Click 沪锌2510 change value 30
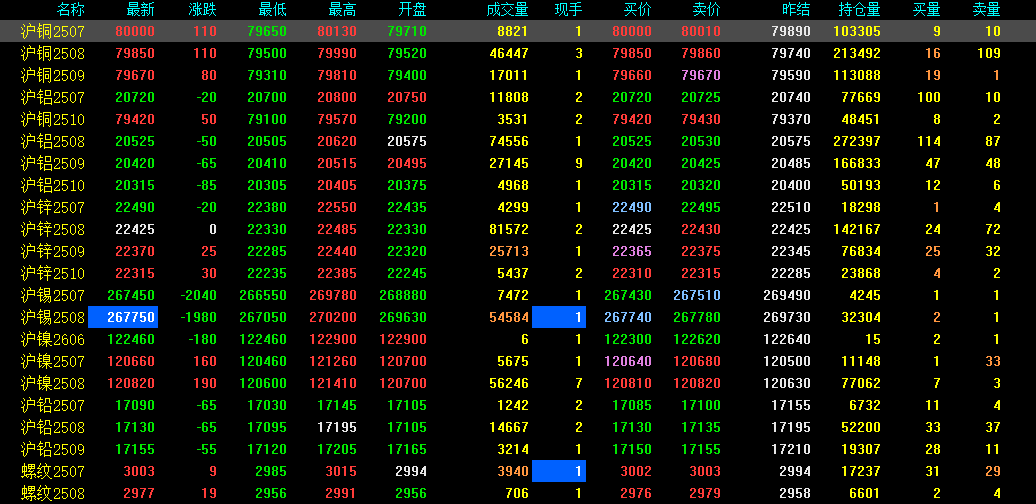This screenshot has width=1036, height=504. 209,273
